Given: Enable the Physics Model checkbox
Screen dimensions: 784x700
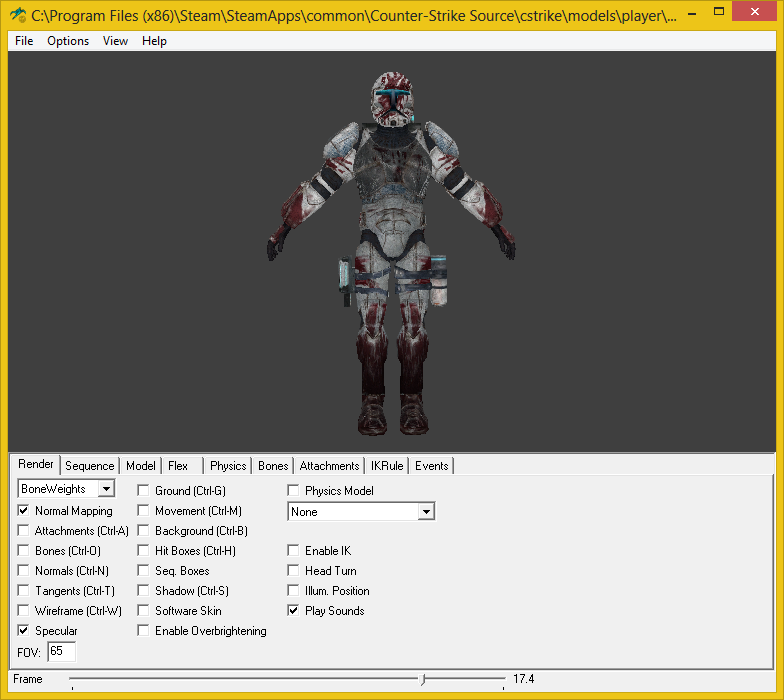Looking at the screenshot, I should point(293,490).
